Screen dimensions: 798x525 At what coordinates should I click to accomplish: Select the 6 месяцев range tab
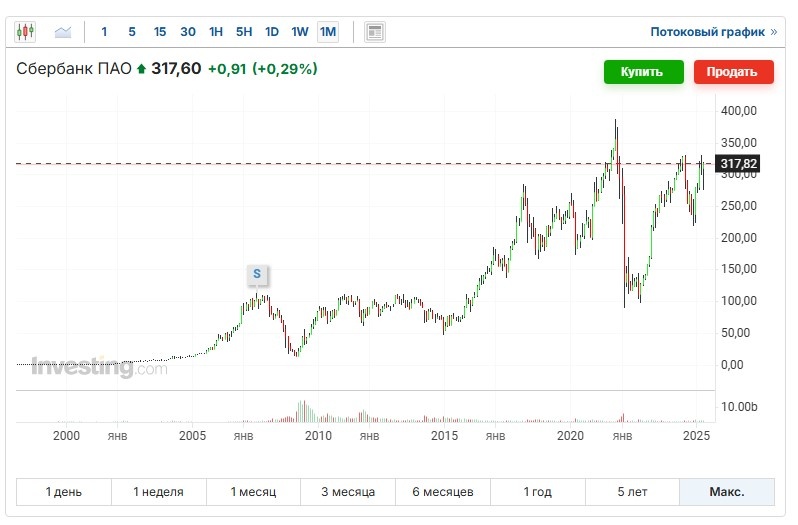(x=443, y=492)
